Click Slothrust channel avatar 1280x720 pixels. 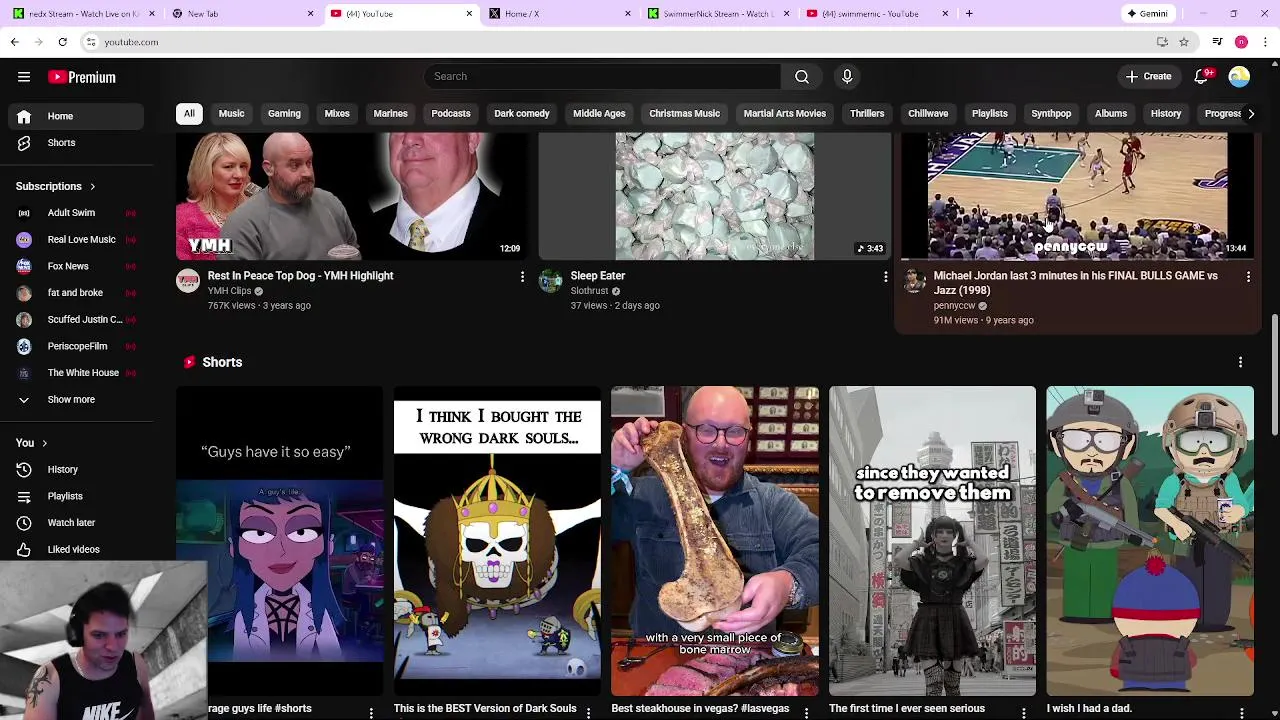pos(551,281)
